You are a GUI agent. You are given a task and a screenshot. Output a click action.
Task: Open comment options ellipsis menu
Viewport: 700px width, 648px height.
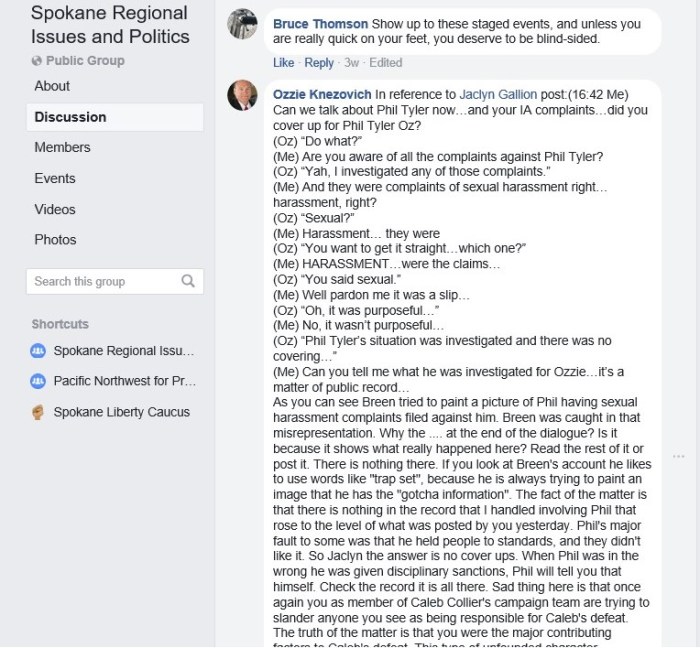680,455
